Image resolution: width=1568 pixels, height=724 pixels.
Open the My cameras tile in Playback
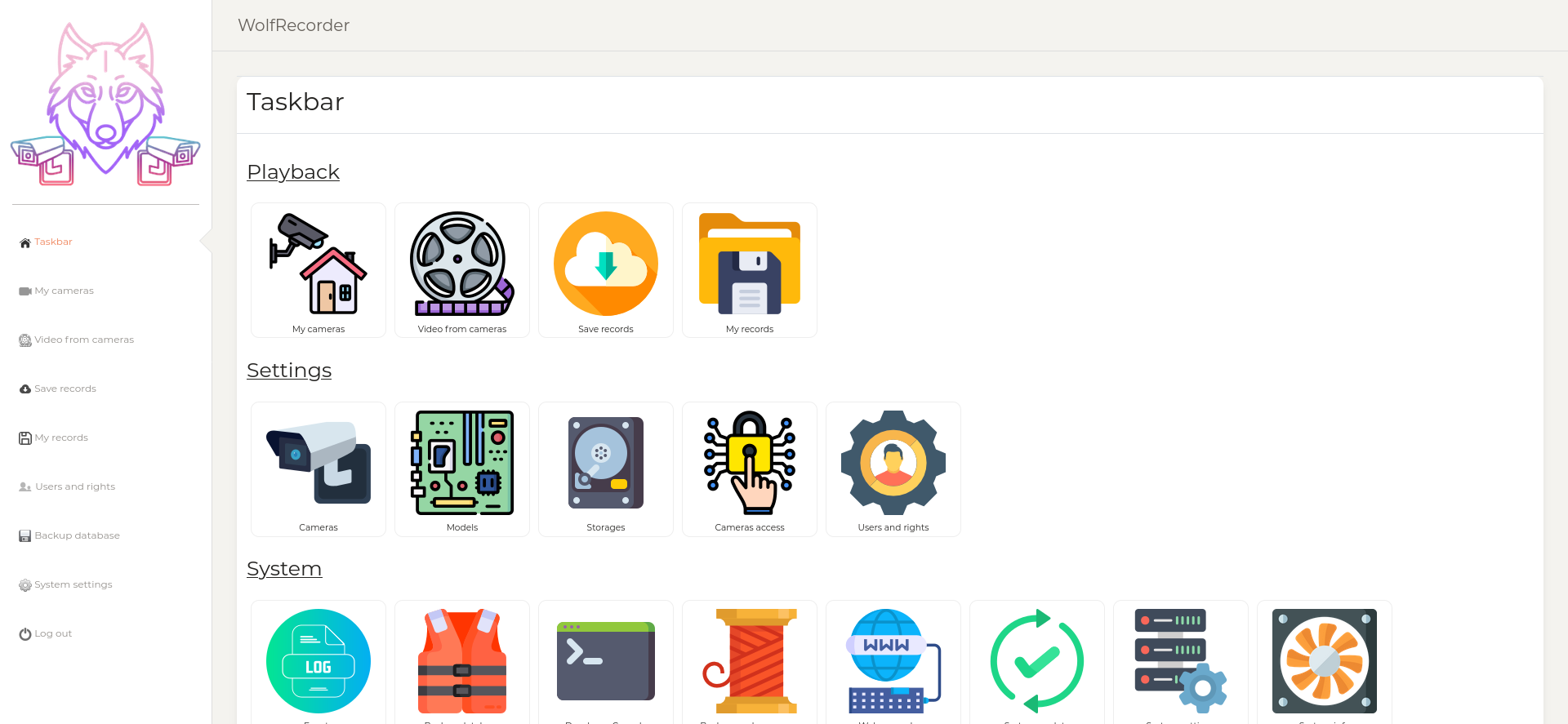point(318,269)
